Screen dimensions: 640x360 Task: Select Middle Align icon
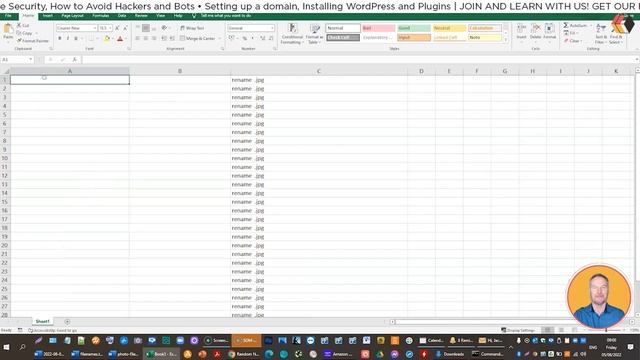tap(146, 28)
